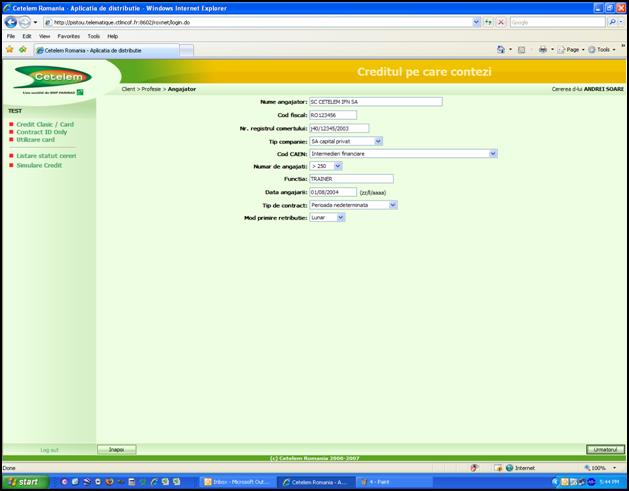Click the Urmatorul button
This screenshot has width=629, height=491.
605,450
